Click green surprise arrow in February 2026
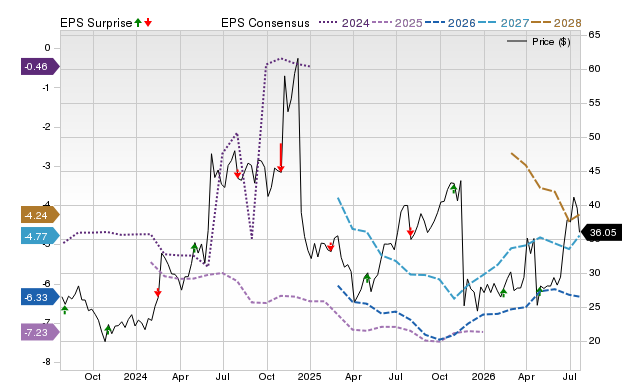Screen dimensions: 640x382 pyautogui.click(x=503, y=293)
